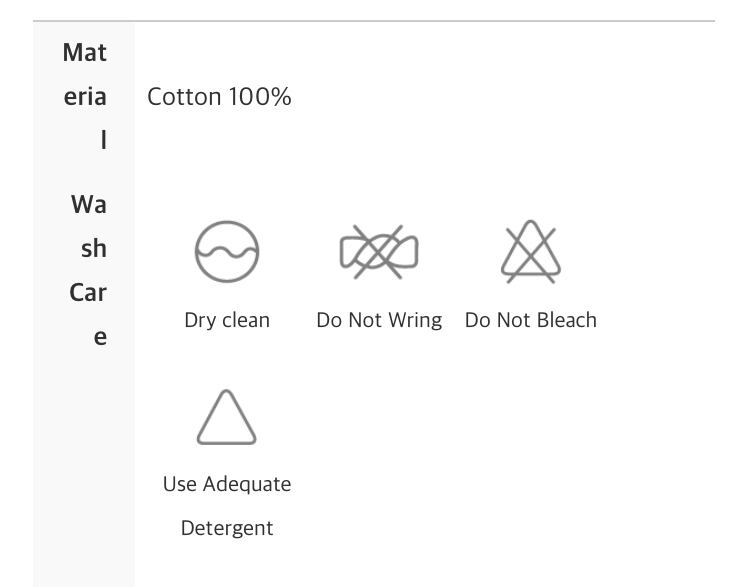Click the Dry clean circle icon
The width and height of the screenshot is (750, 587).
[227, 251]
